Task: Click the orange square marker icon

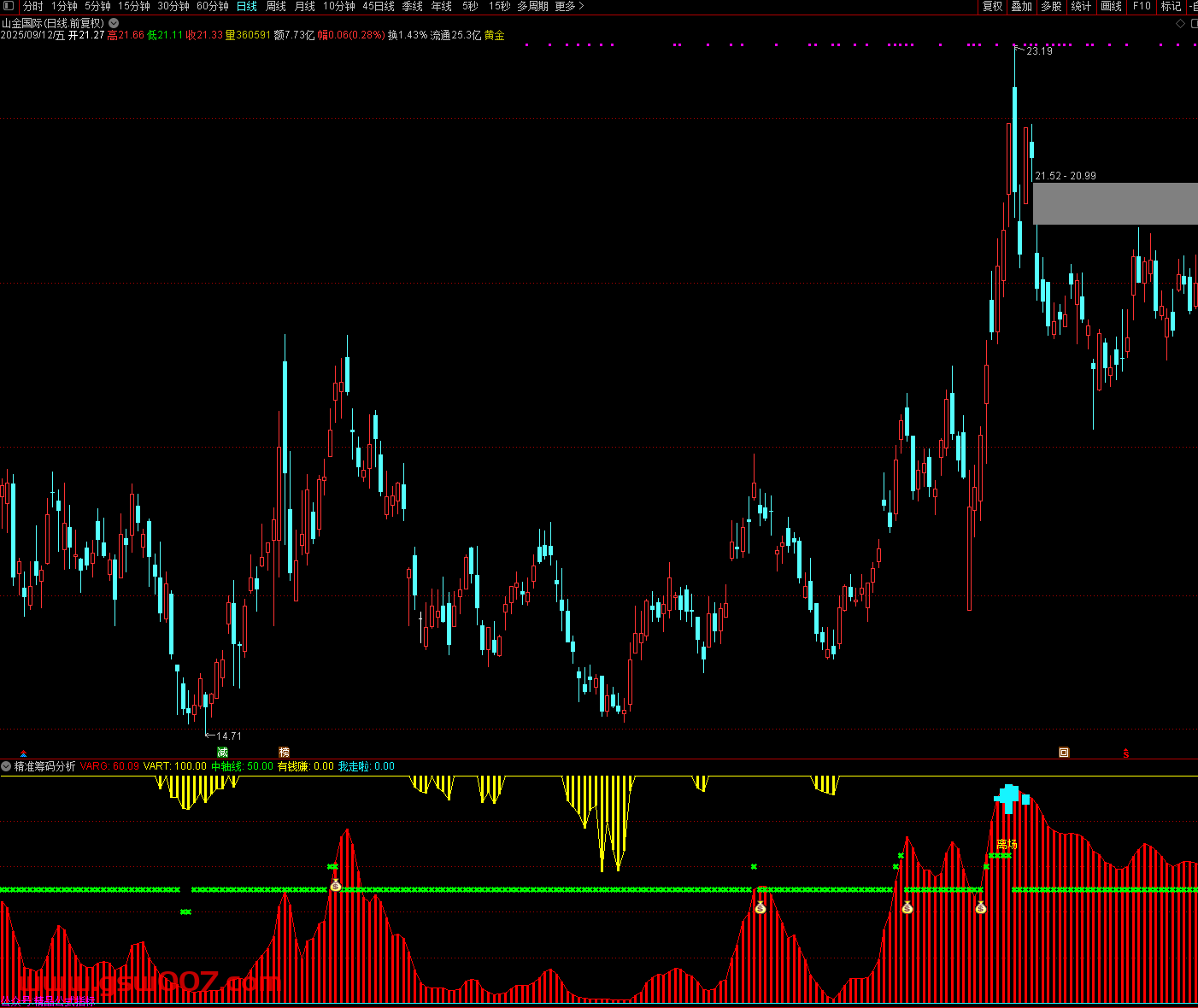Action: point(1064,753)
